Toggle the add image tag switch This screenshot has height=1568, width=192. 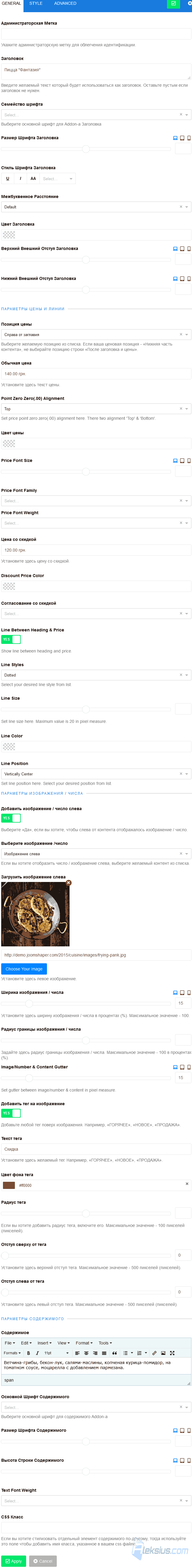coord(11,1113)
